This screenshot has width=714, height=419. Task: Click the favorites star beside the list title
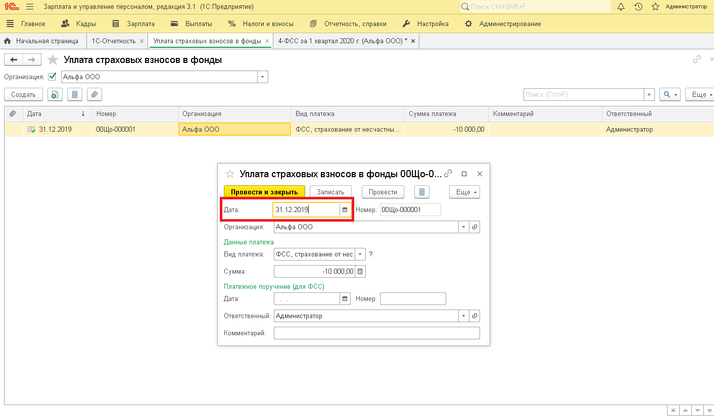(52, 60)
